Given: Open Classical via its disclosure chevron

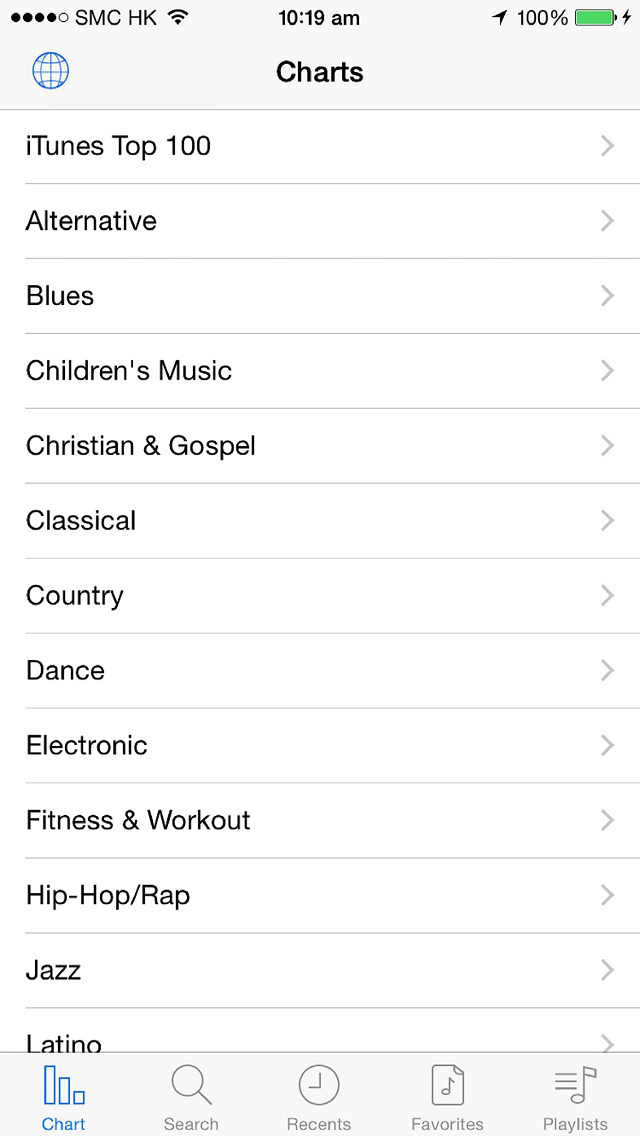Looking at the screenshot, I should click(x=608, y=520).
